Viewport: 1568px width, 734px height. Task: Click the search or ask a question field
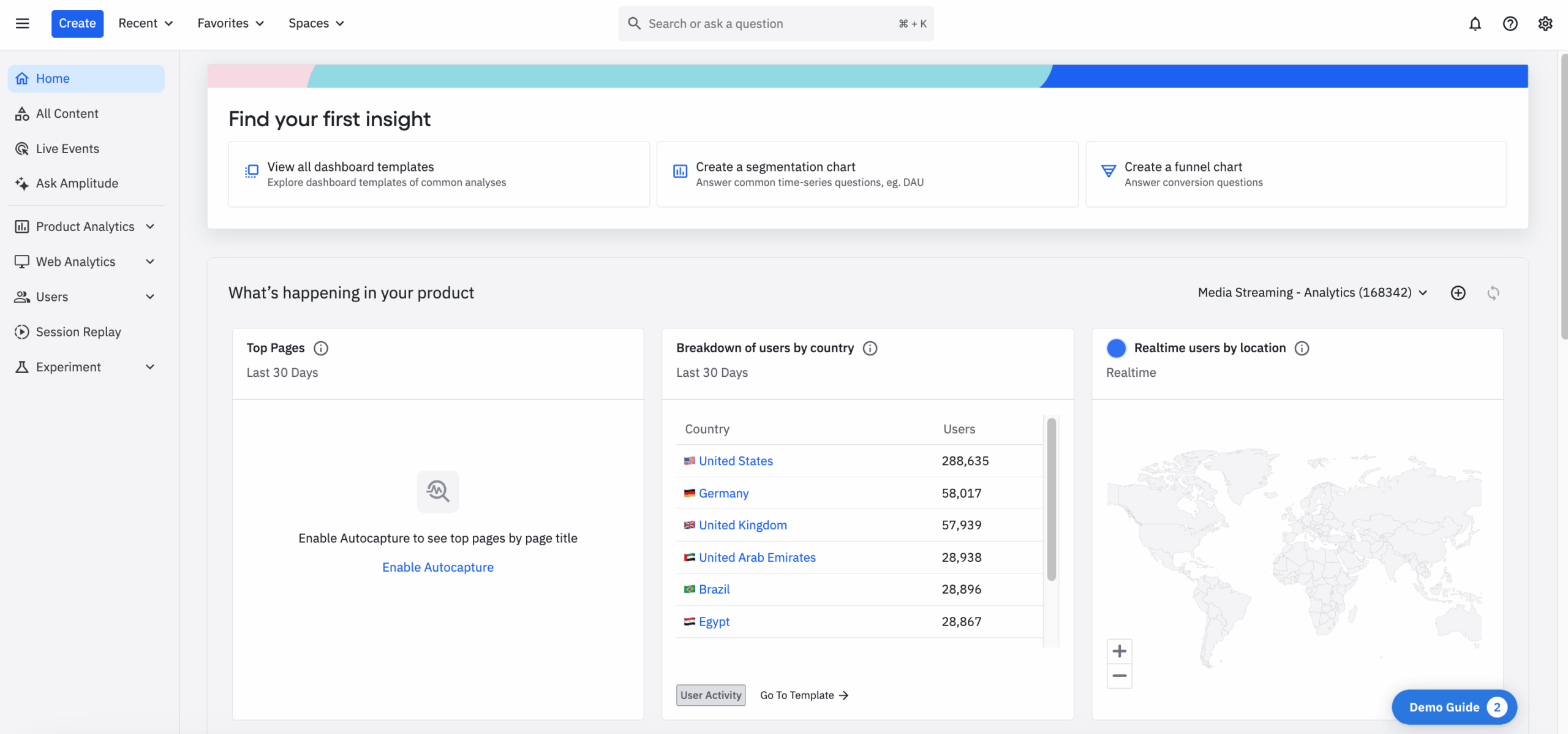tap(775, 23)
